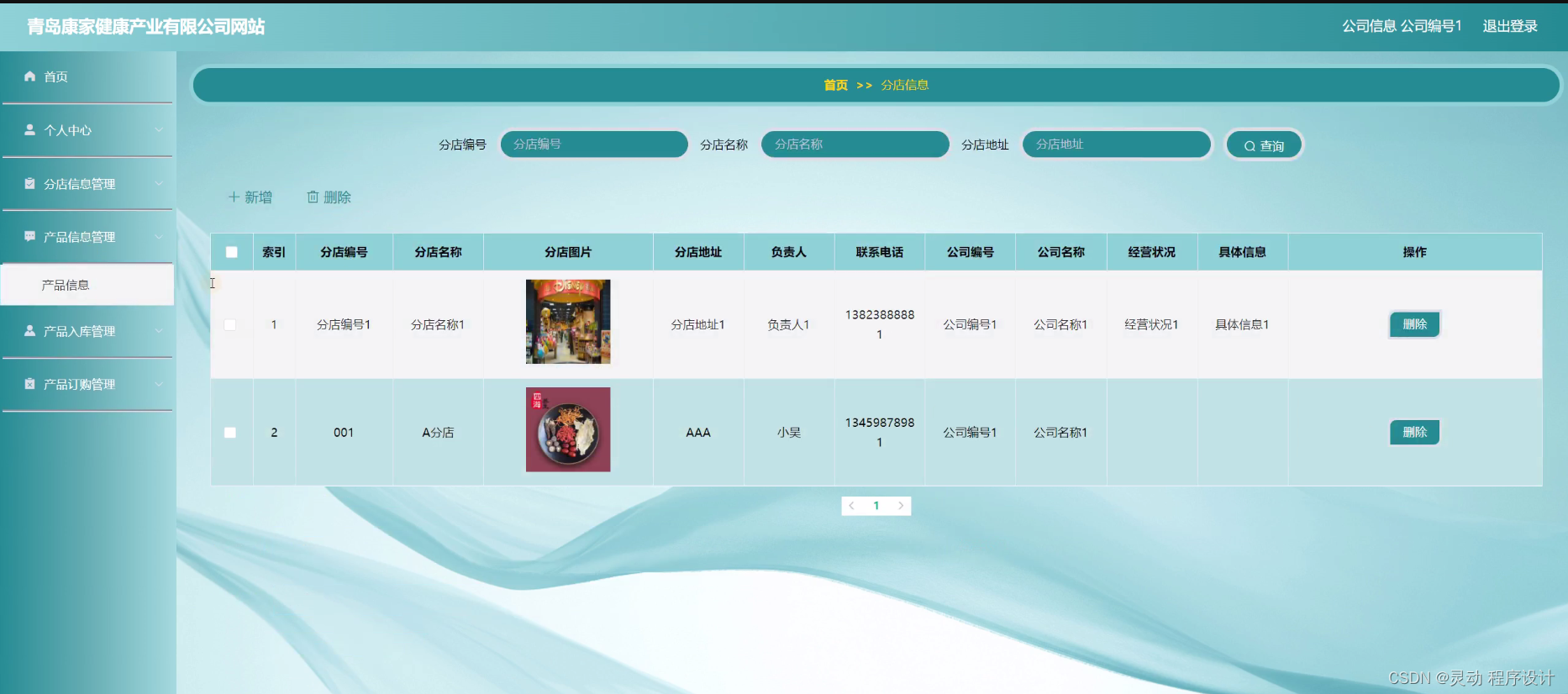Click the user icon beside 产品入库管理

[x=30, y=331]
